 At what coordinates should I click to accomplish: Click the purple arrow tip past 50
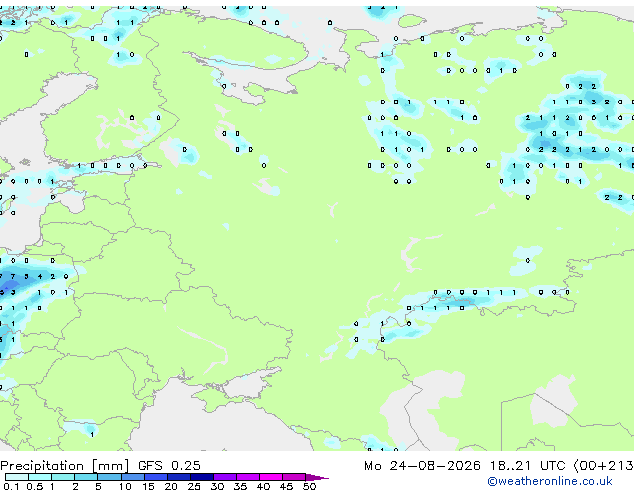pyautogui.click(x=316, y=478)
